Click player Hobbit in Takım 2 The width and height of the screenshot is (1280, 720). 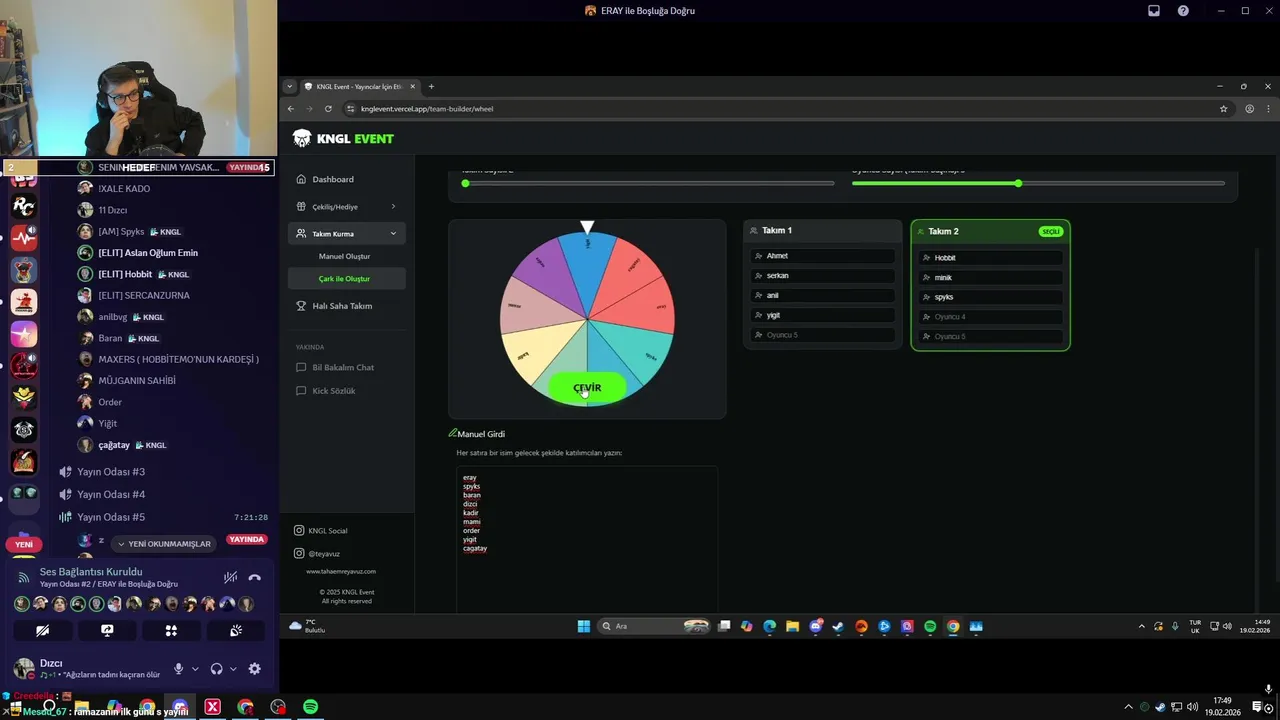990,257
